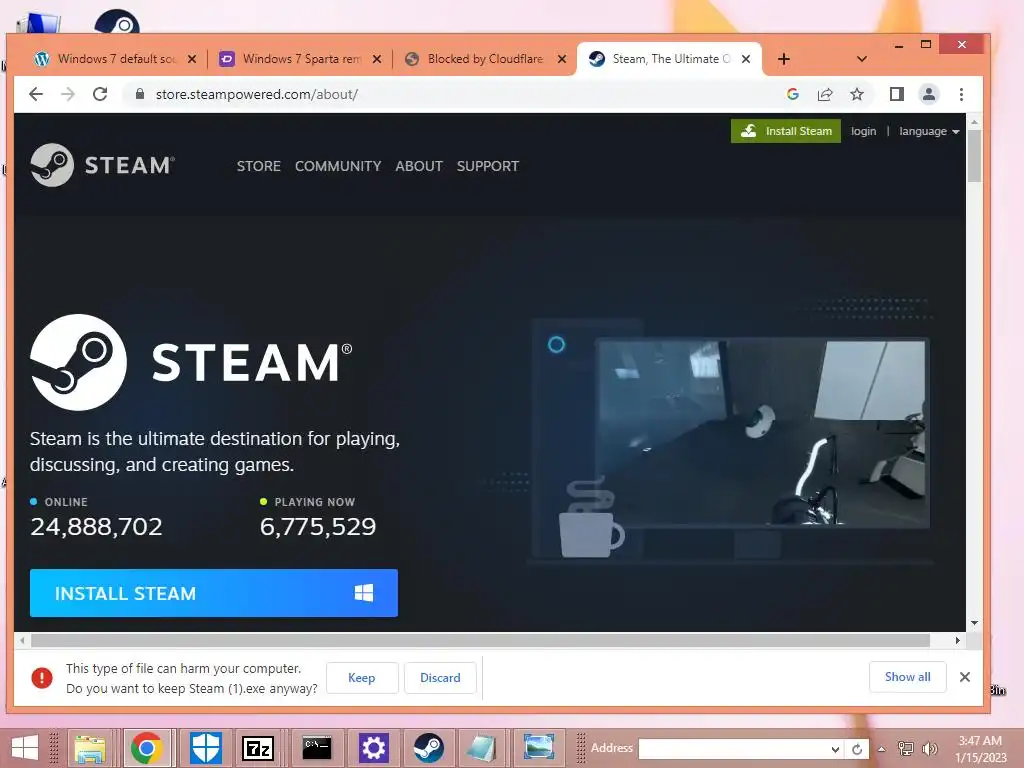Open the ABOUT menu
This screenshot has height=768, width=1024.
419,166
